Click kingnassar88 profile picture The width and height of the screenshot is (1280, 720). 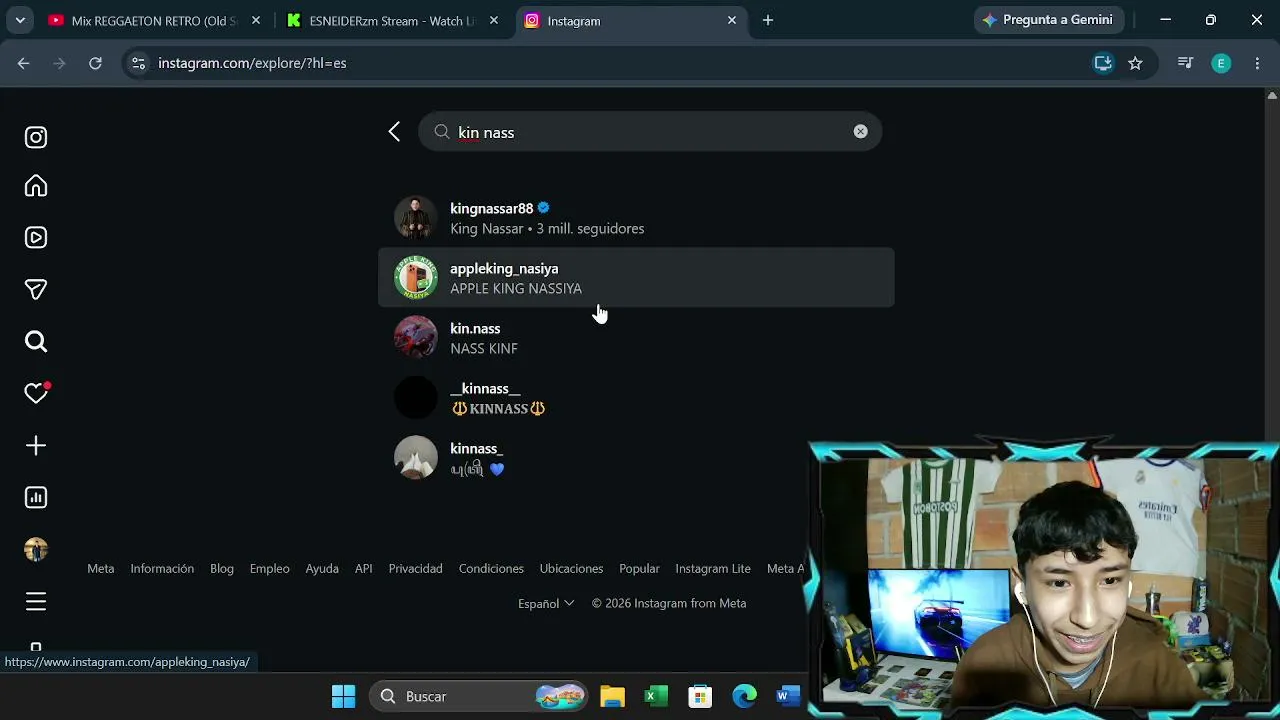(416, 218)
